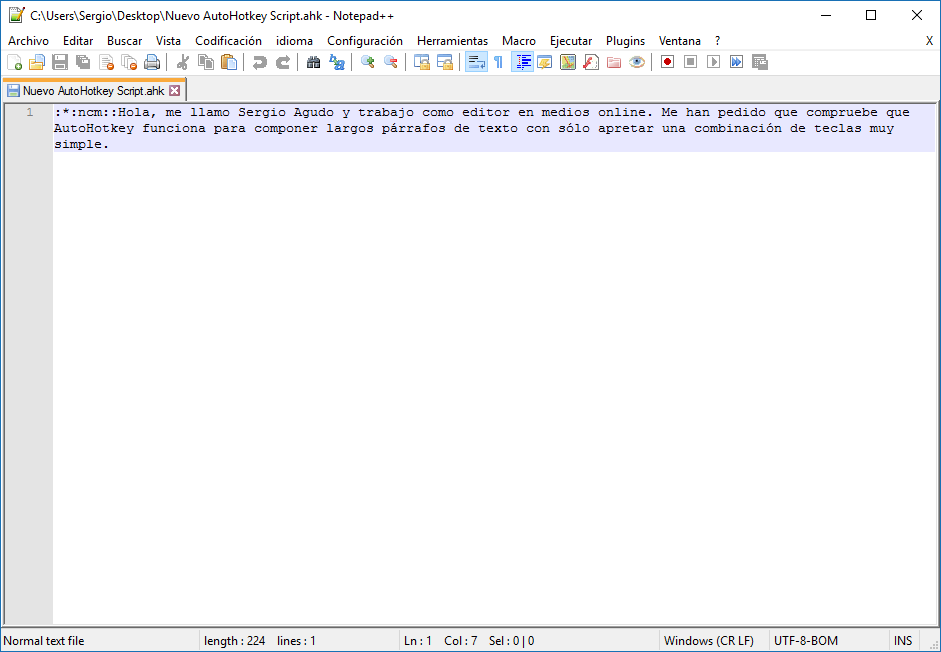
Task: Open the Codificación menu
Action: (x=228, y=41)
